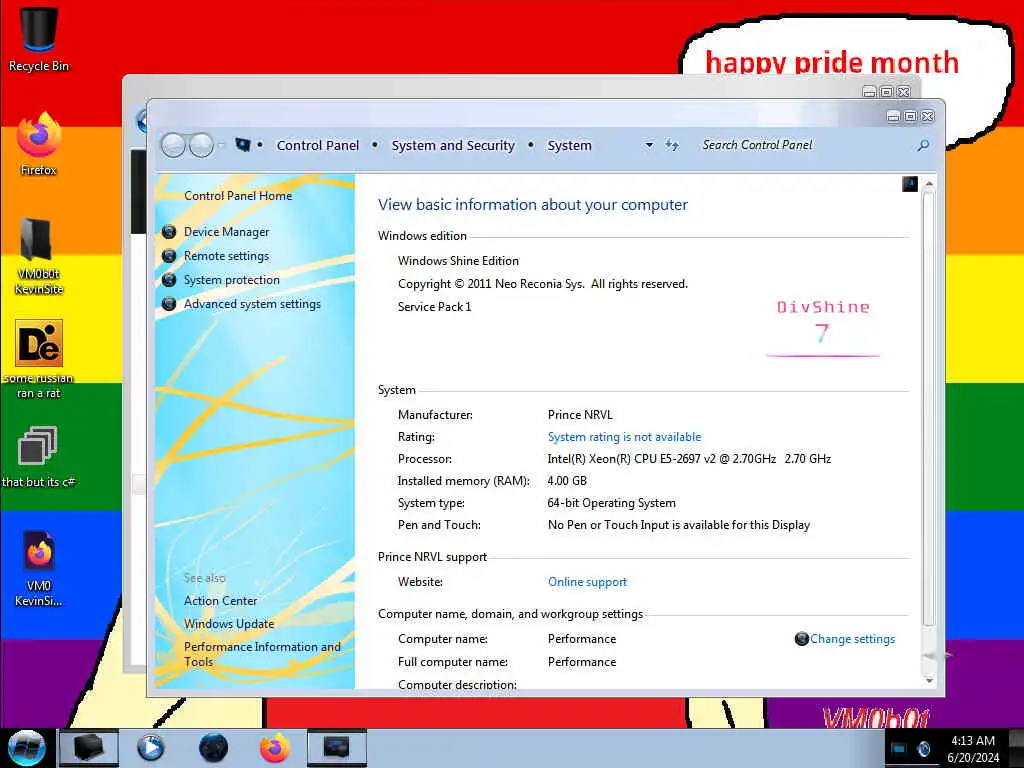
Task: Expand the breadcrumb arrow before Control Panel
Action: point(260,145)
